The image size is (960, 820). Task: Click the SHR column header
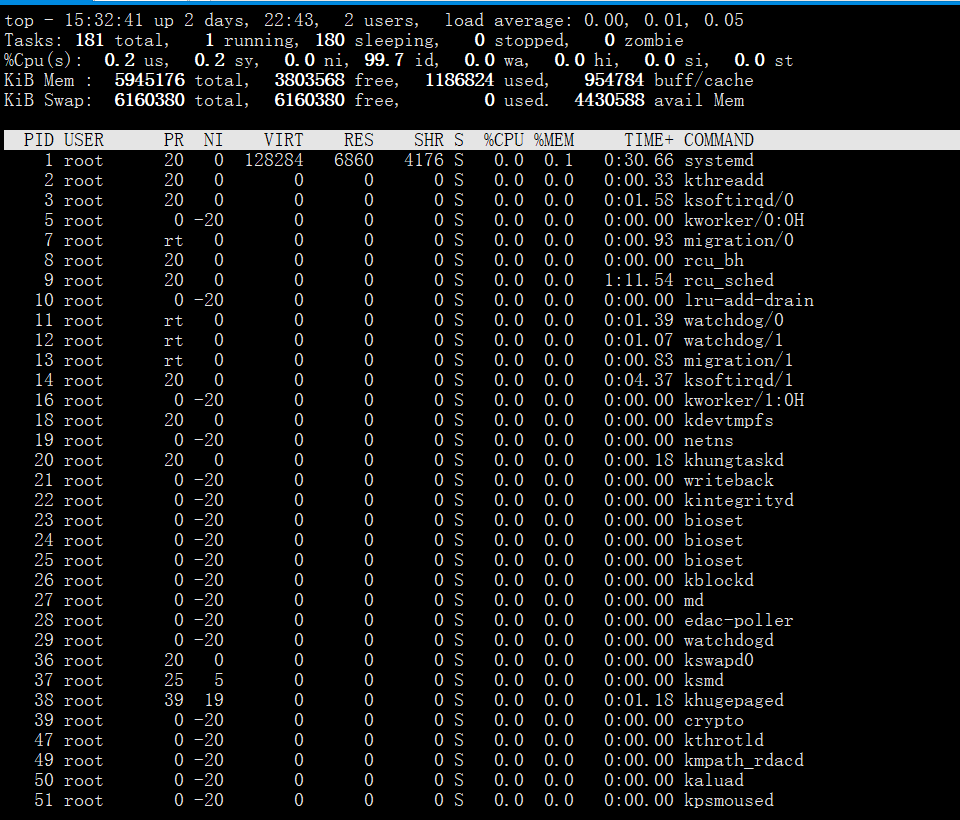point(429,140)
